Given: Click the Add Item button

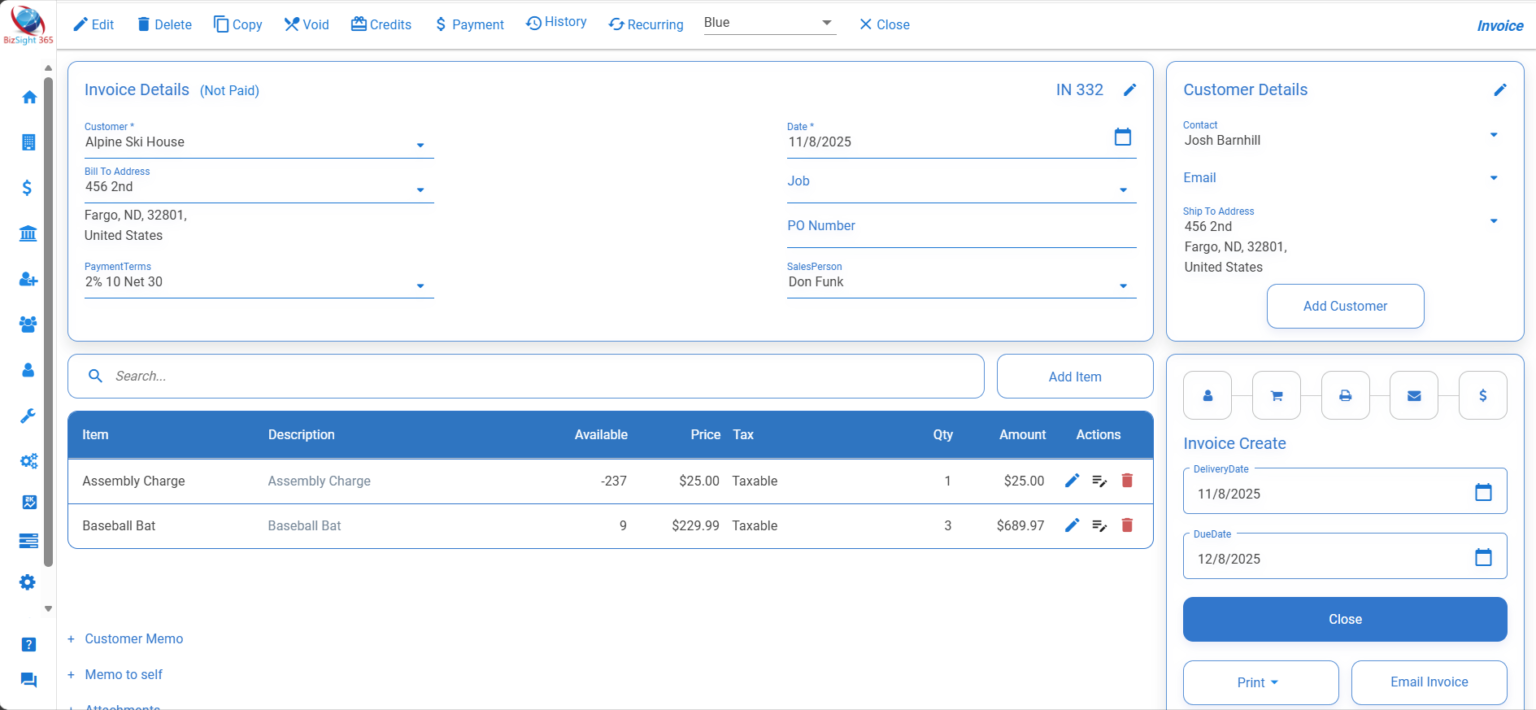Looking at the screenshot, I should (1074, 376).
